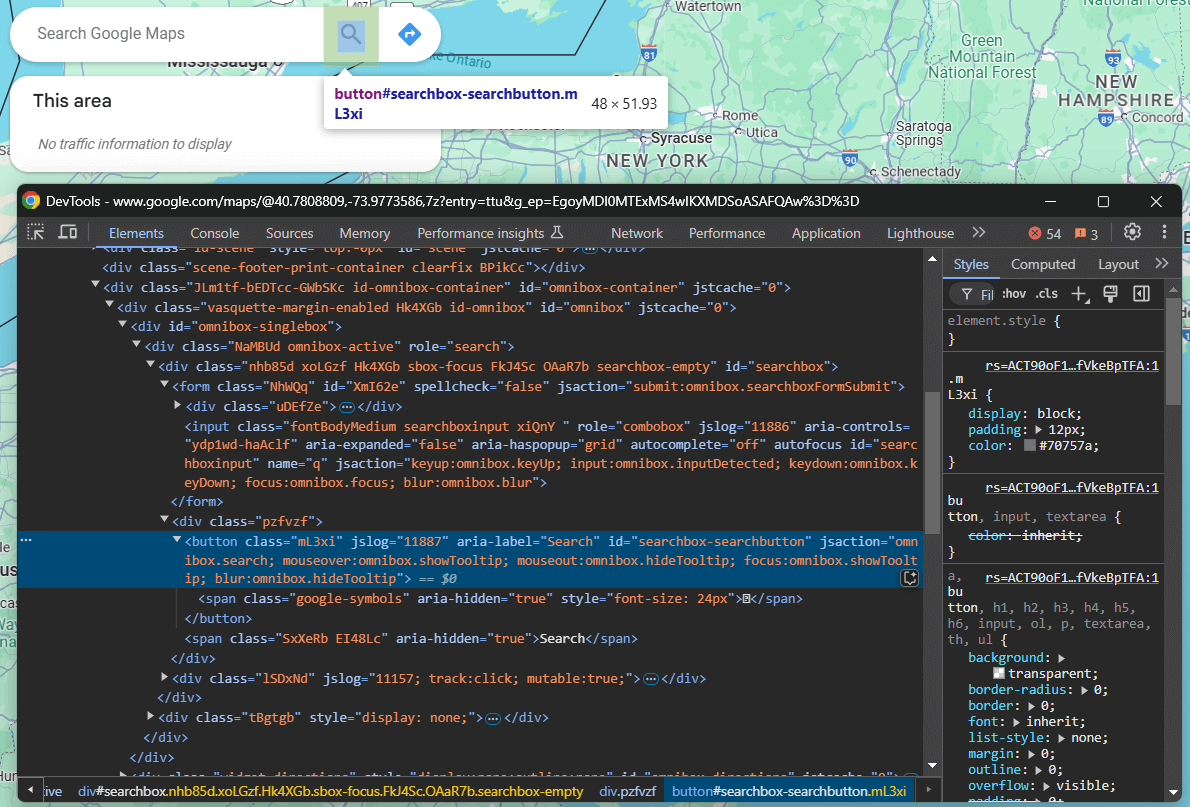Click the filter funnel in Styles pane

[x=966, y=294]
